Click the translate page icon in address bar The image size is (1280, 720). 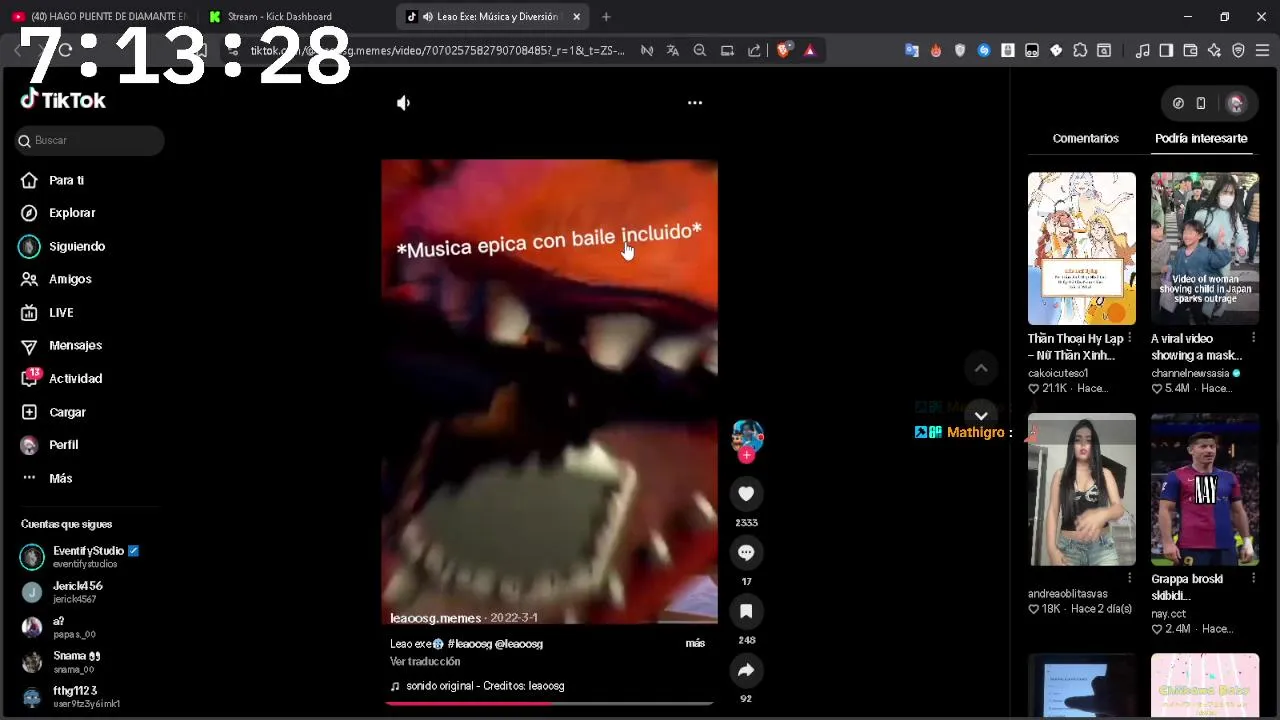[673, 50]
